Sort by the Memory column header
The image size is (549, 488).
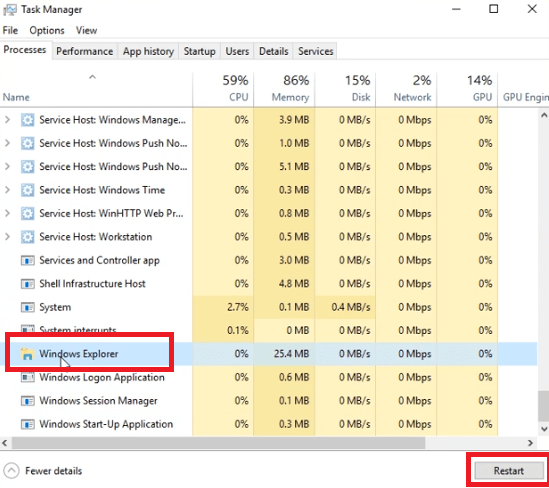point(284,89)
